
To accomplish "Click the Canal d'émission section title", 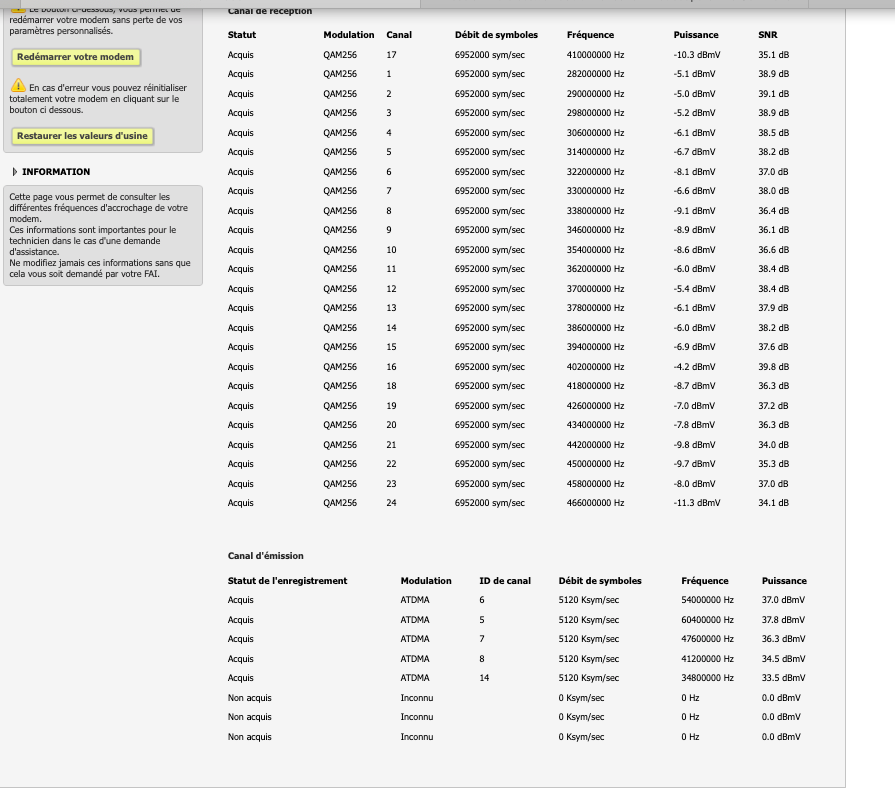I will [x=266, y=555].
